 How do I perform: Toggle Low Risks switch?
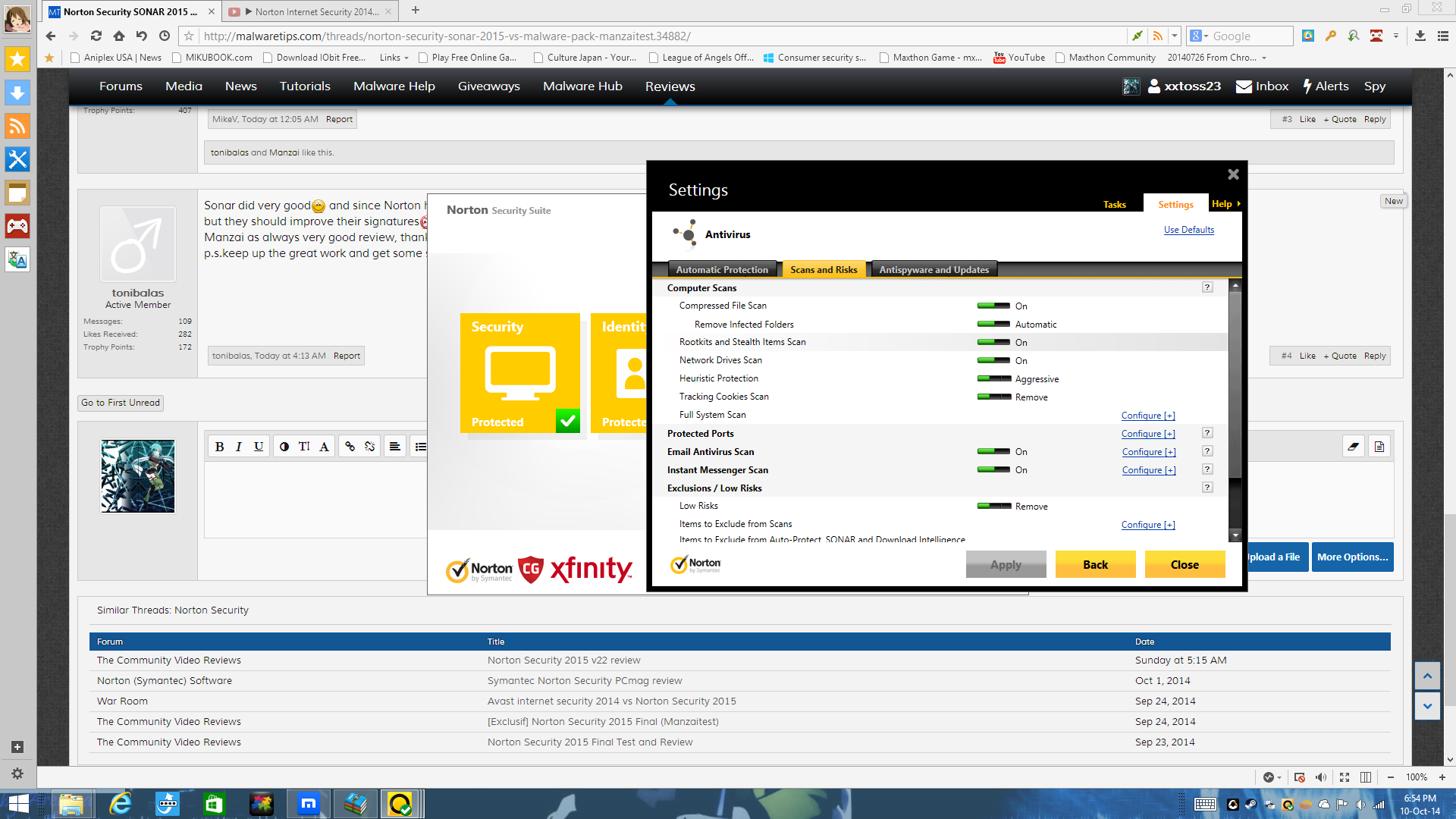click(993, 507)
